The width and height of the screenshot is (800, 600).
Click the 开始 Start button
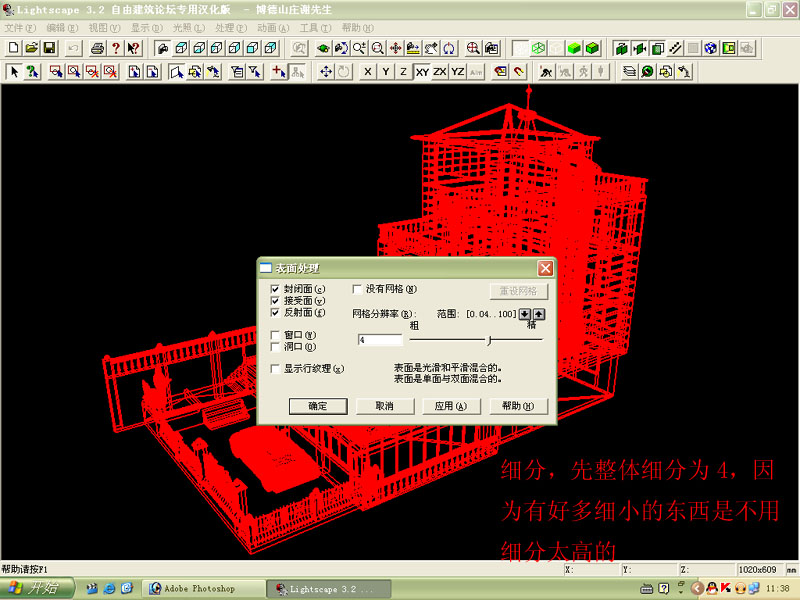[x=37, y=588]
